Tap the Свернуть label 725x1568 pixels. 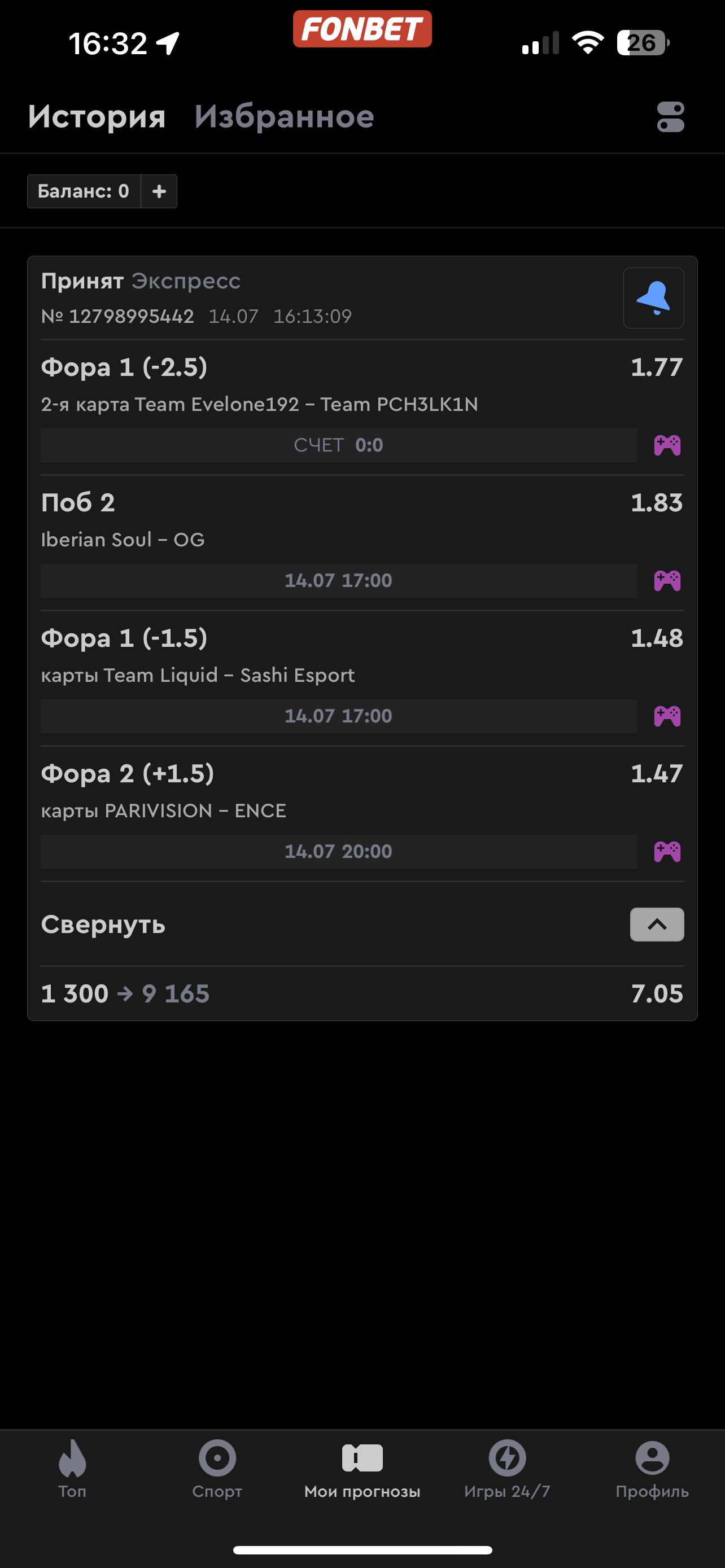coord(103,925)
